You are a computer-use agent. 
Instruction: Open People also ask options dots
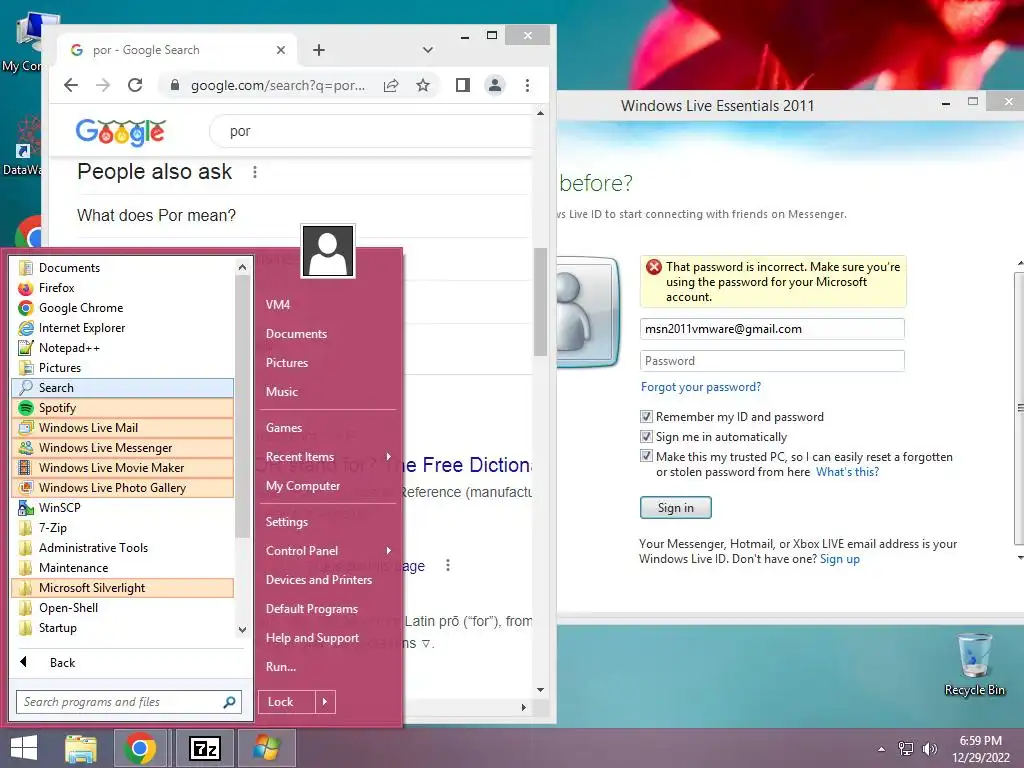[x=255, y=172]
